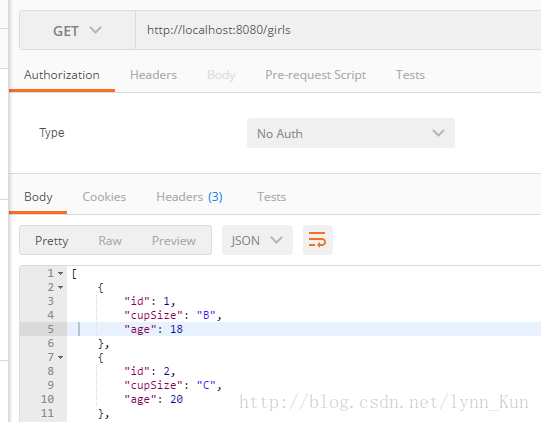The width and height of the screenshot is (541, 422).
Task: Select the Authorization tab
Action: point(62,75)
